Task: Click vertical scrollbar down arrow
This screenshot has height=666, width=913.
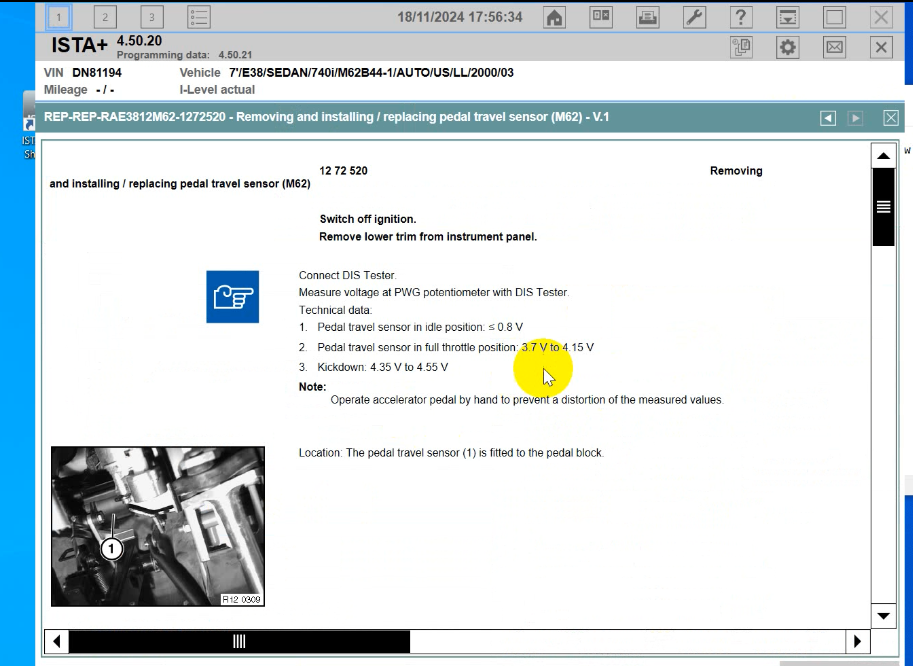Action: click(883, 616)
